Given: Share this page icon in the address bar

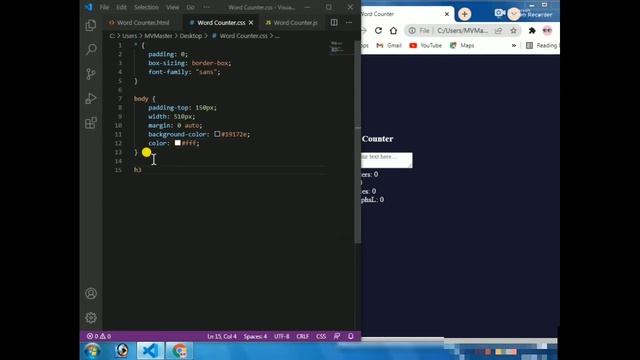Looking at the screenshot, I should coord(498,31).
